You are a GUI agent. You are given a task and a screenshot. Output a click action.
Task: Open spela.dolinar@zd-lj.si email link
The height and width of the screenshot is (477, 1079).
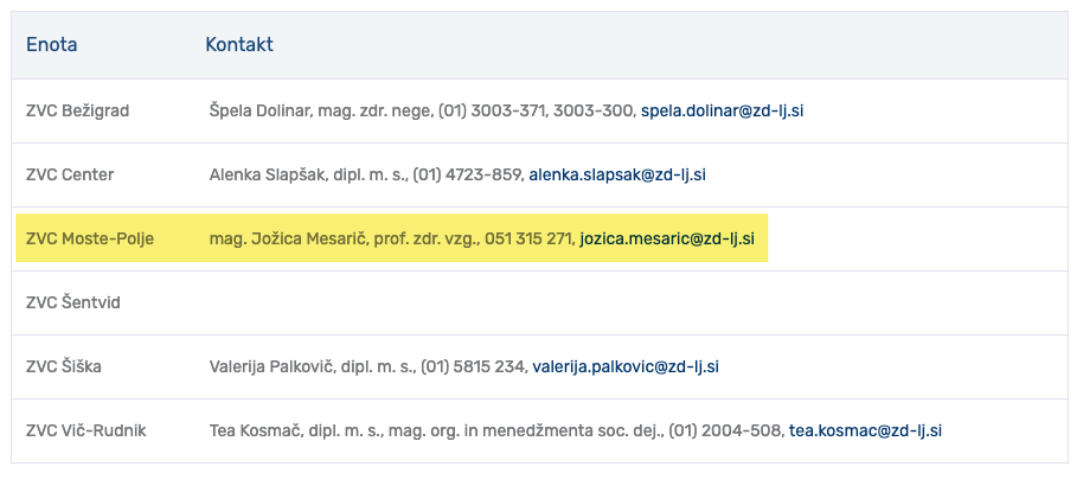722,111
